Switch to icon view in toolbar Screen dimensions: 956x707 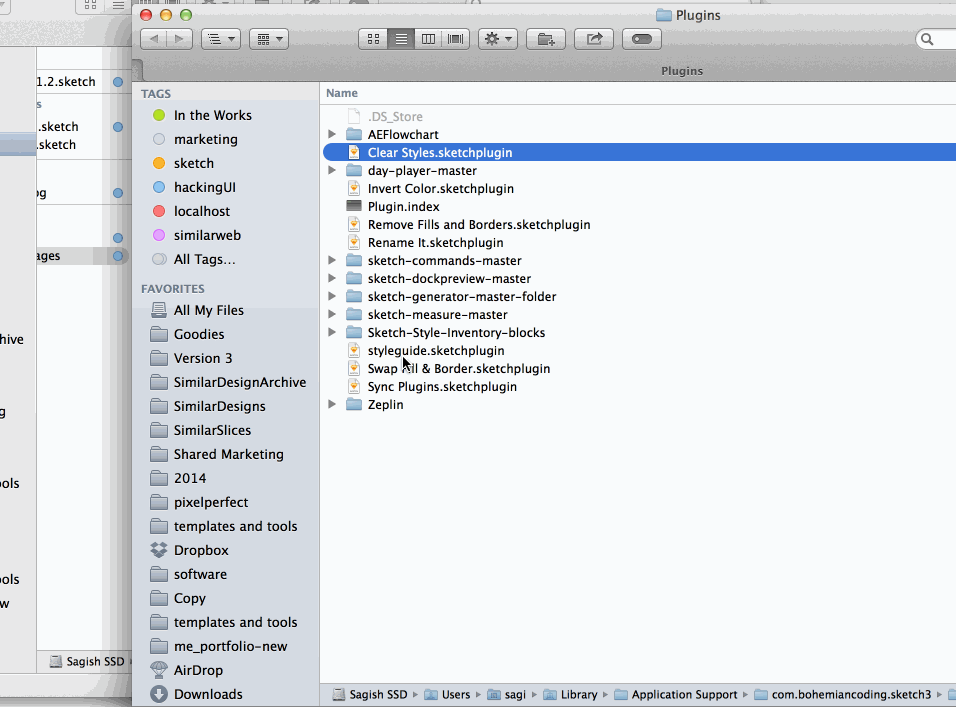point(373,39)
